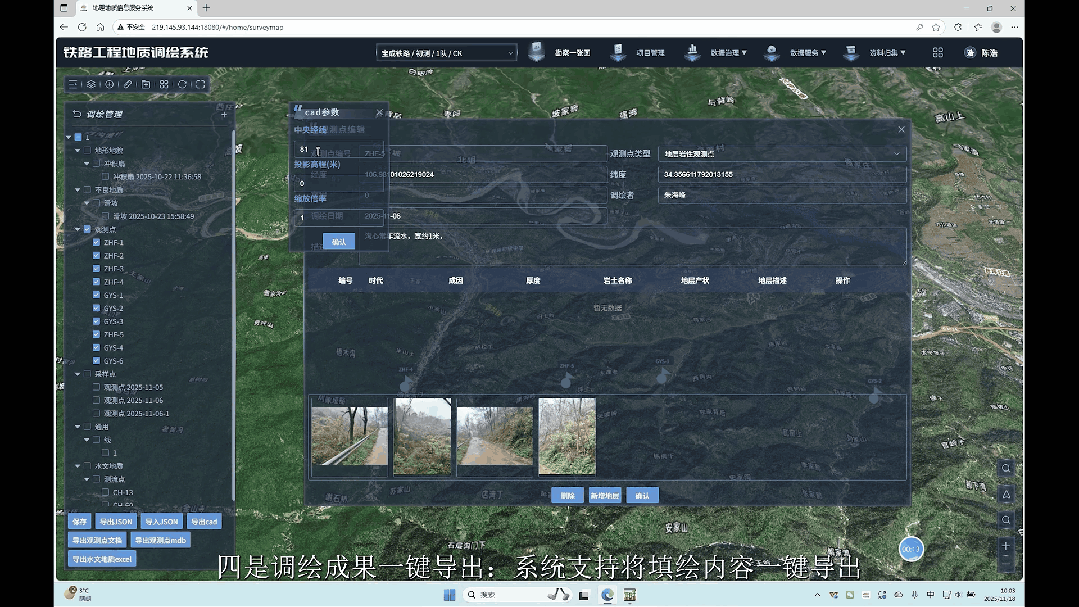
Task: Uncheck the ZHF-2 checkbox
Action: click(x=96, y=255)
